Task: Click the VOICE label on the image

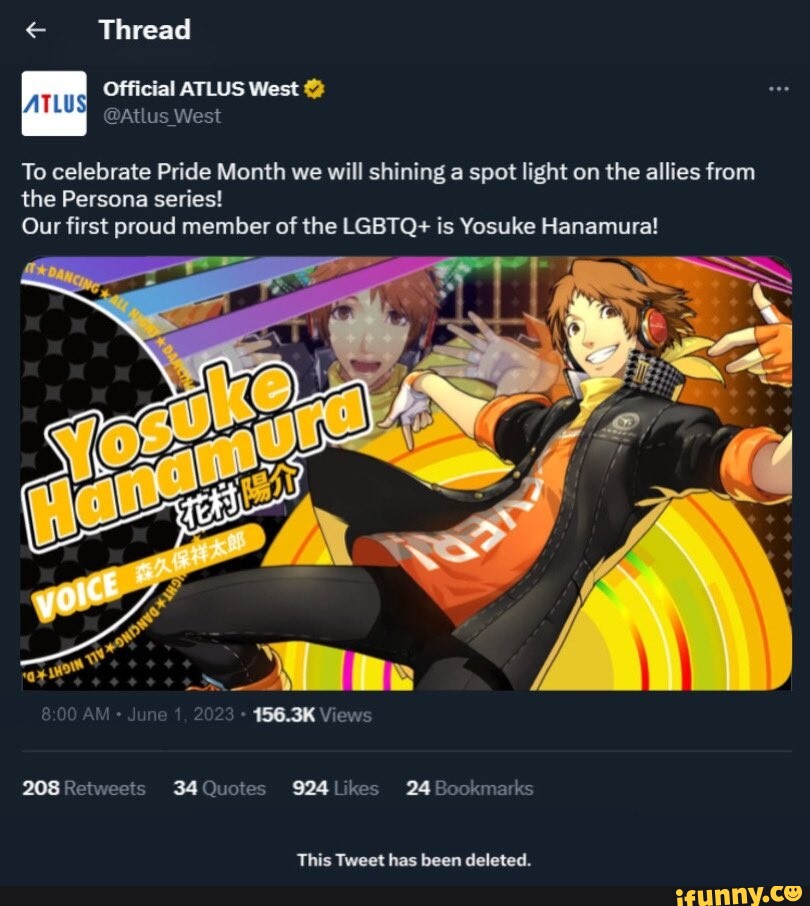Action: tap(76, 593)
